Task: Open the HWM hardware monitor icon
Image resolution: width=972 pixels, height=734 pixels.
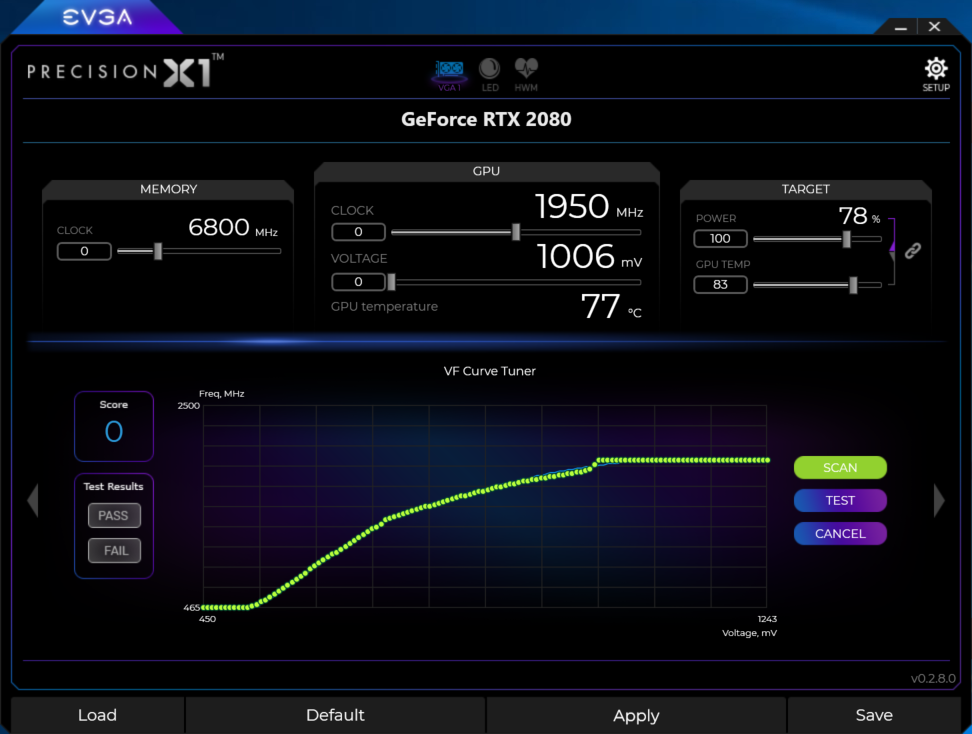Action: [526, 75]
